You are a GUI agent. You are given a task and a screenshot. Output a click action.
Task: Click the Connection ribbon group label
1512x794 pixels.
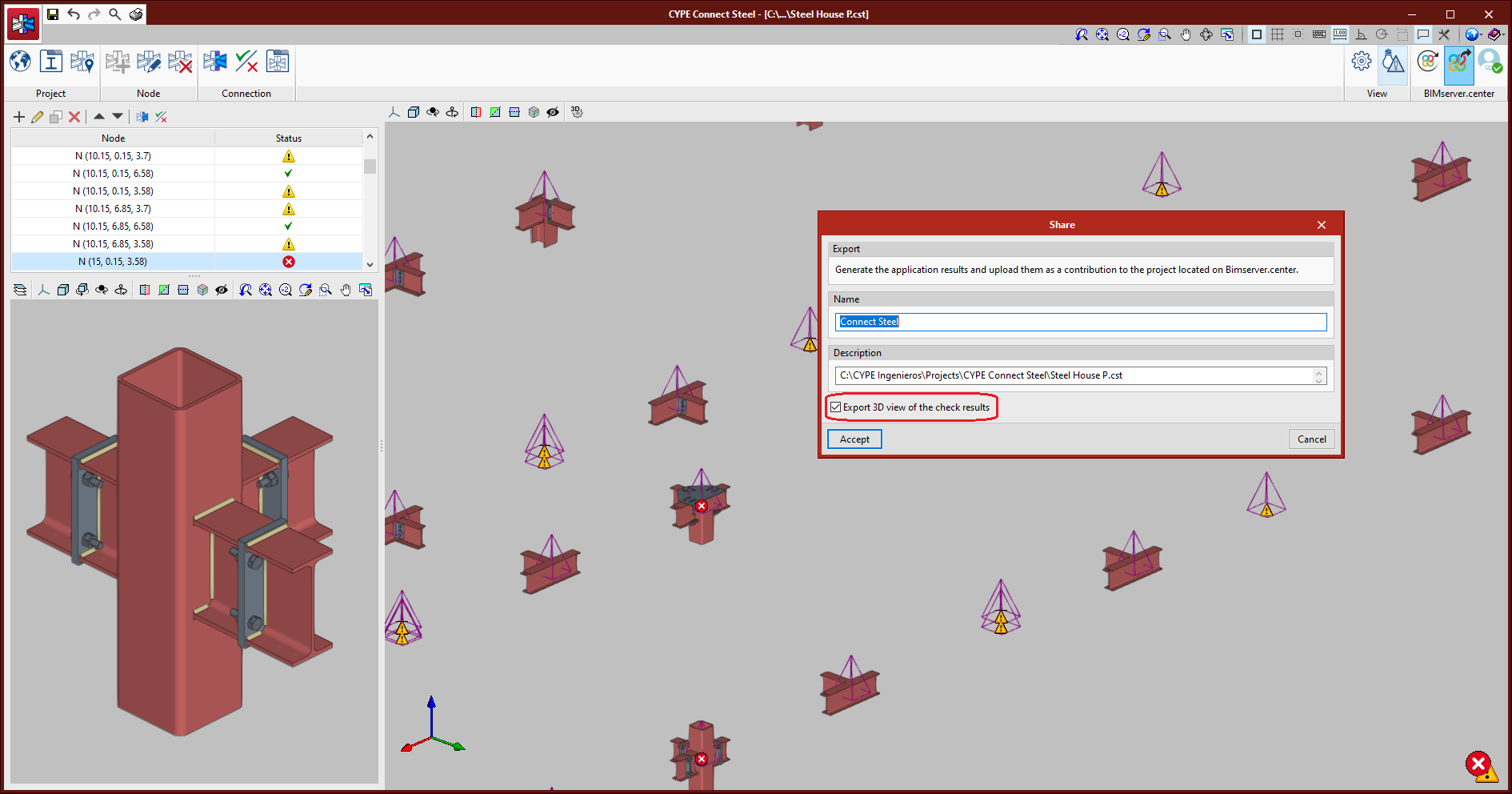click(246, 94)
